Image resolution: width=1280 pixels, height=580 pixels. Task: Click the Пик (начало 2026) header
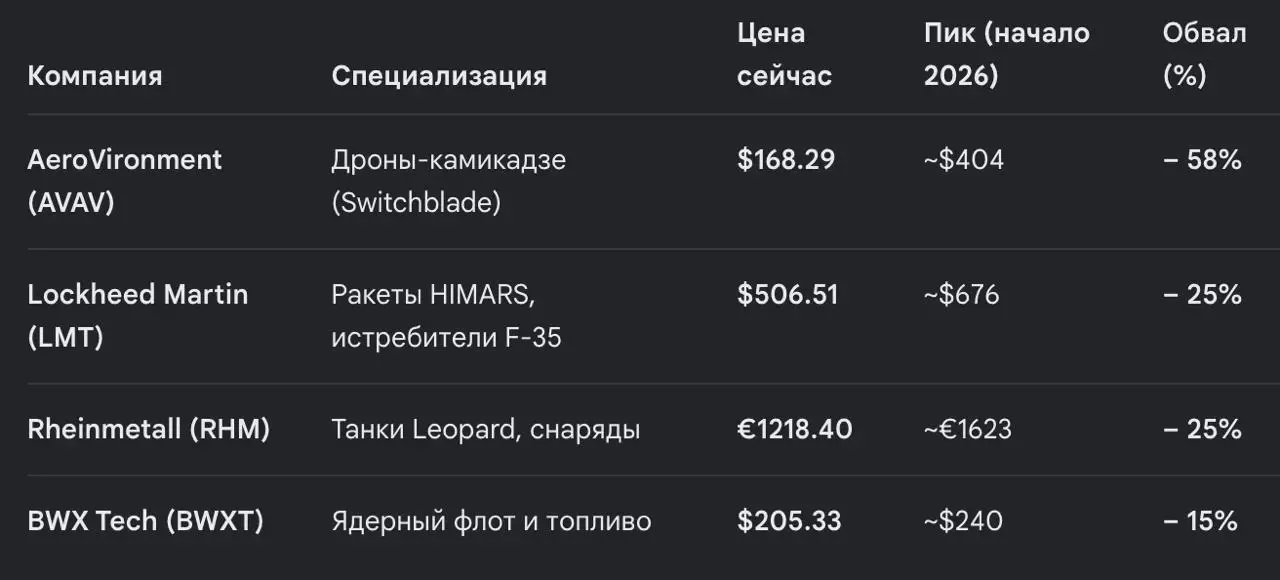1007,54
